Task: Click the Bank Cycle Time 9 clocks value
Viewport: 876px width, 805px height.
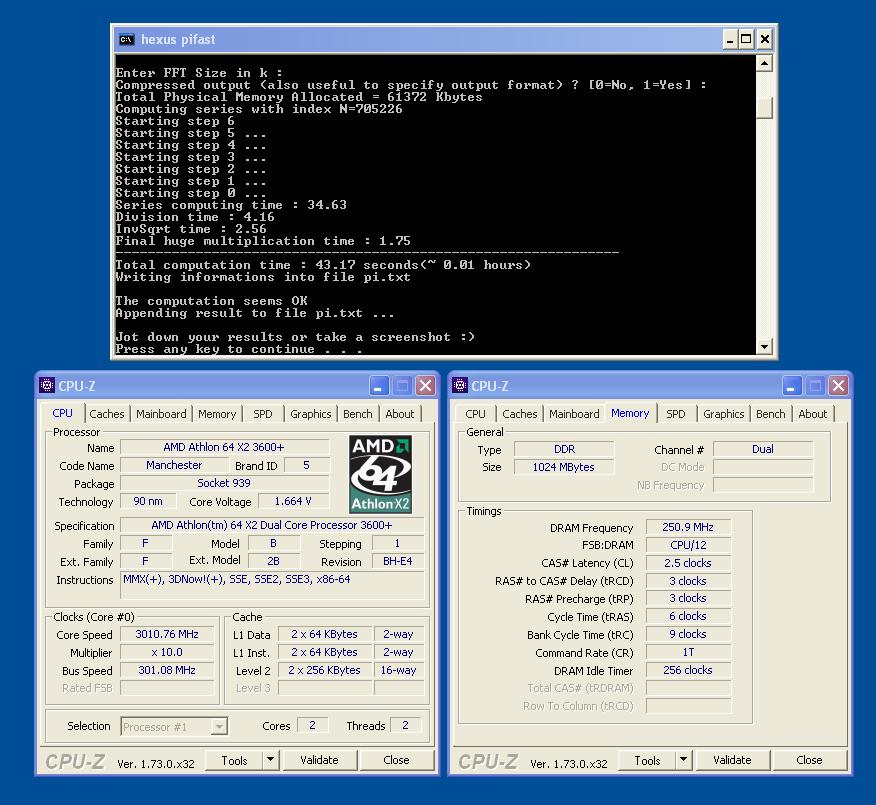Action: coord(688,634)
